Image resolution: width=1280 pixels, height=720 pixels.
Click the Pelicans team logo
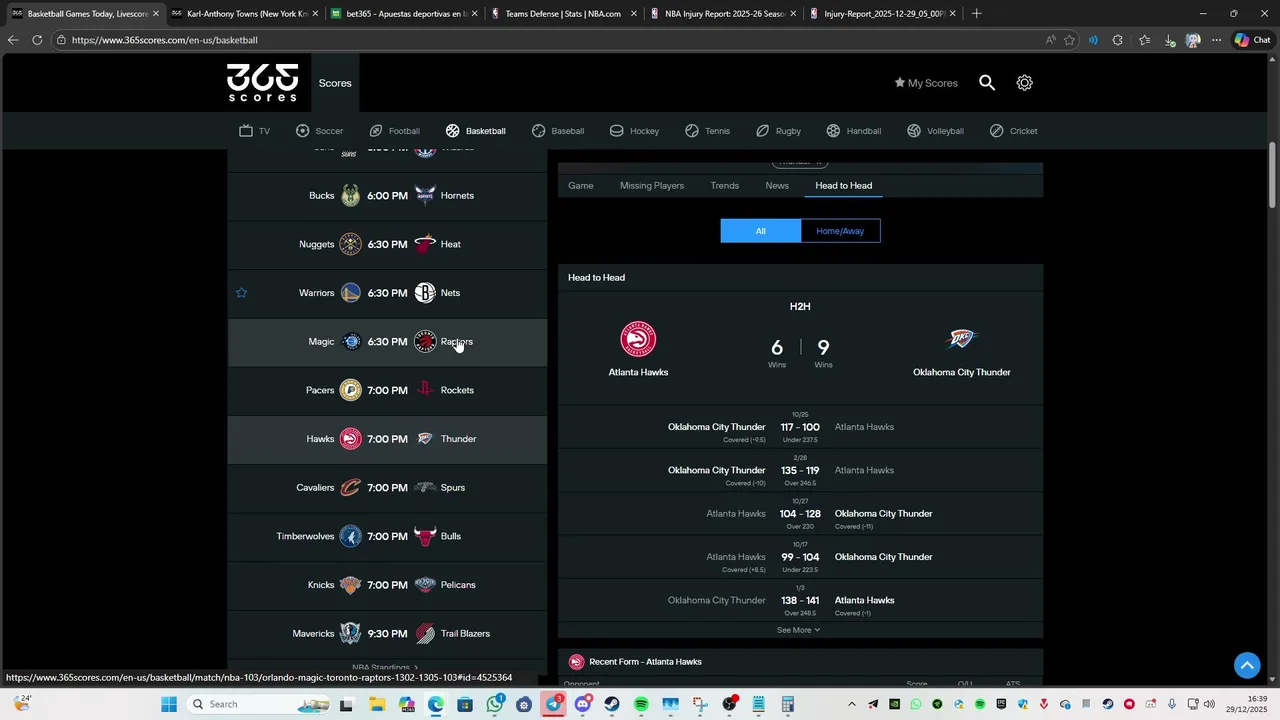[x=425, y=585]
